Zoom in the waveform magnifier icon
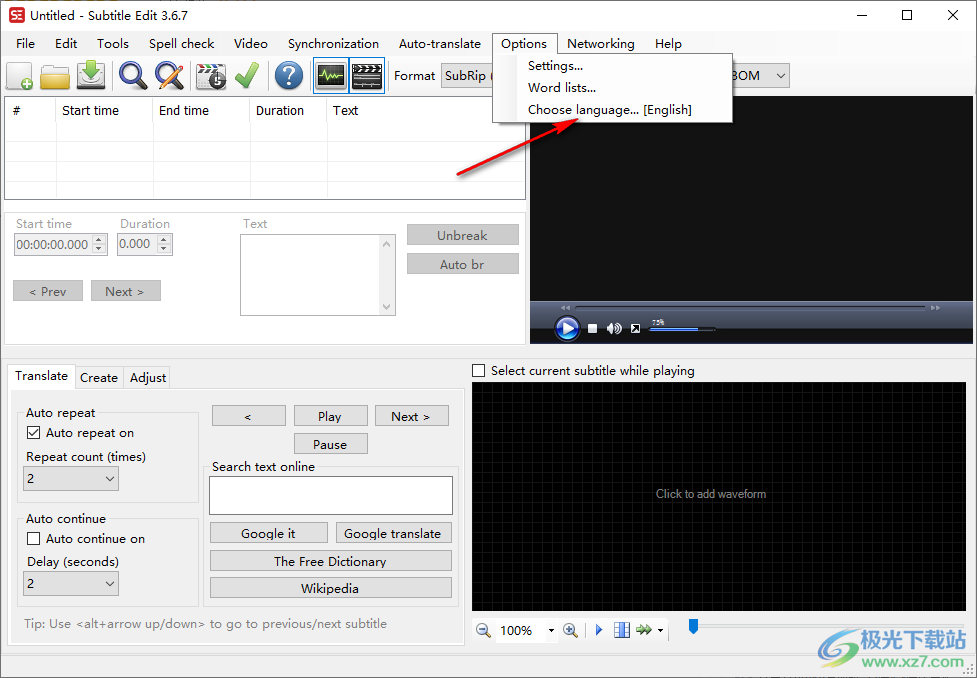Screen dimensions: 977x678 [x=570, y=630]
